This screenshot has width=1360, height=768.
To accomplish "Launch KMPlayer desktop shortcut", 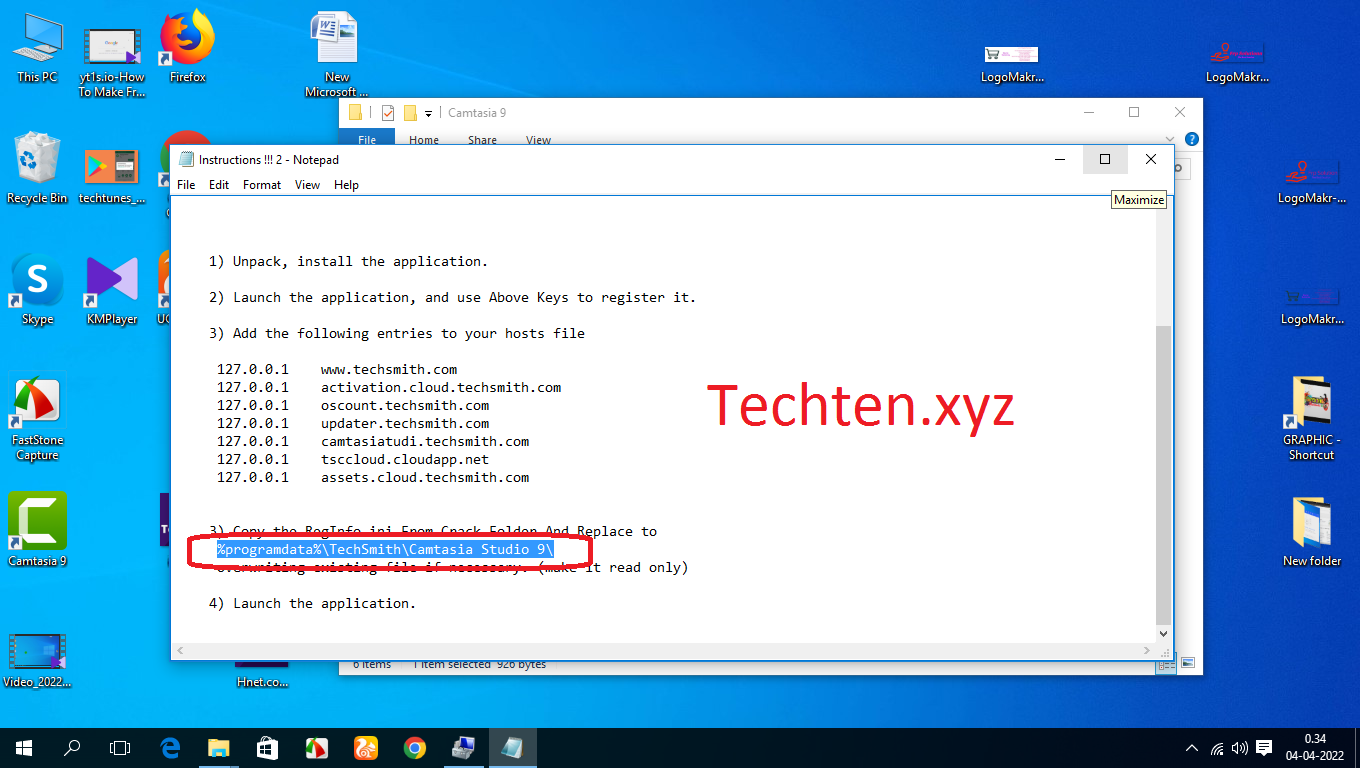I will coord(112,290).
